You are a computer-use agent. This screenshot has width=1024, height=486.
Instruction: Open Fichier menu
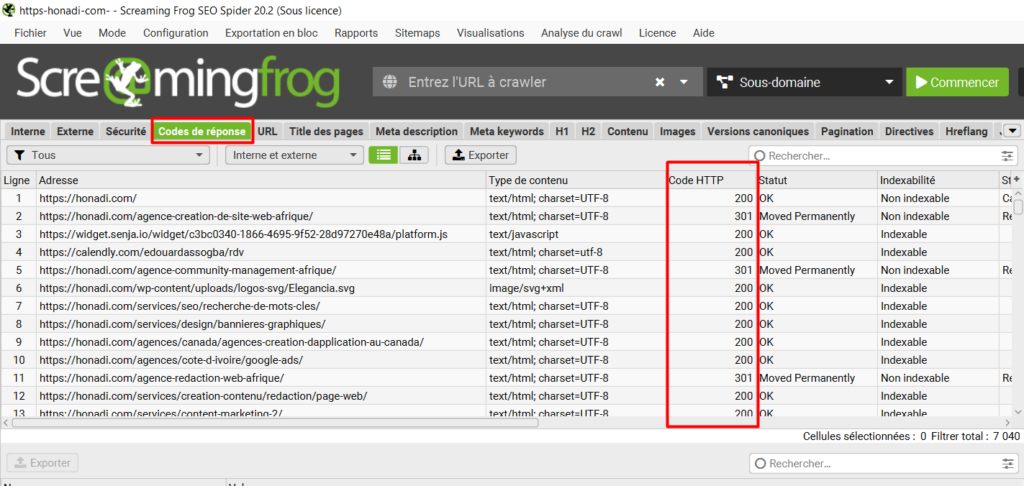click(x=31, y=33)
